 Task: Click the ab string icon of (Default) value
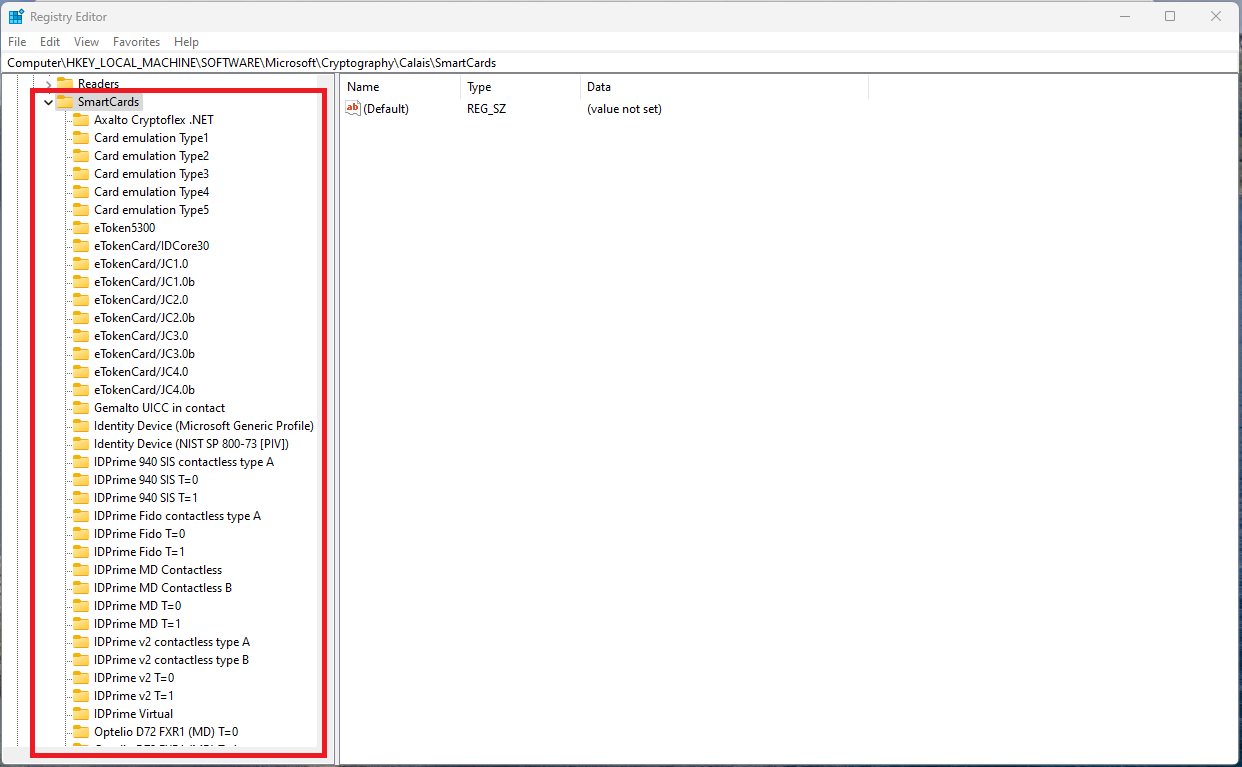pyautogui.click(x=353, y=109)
